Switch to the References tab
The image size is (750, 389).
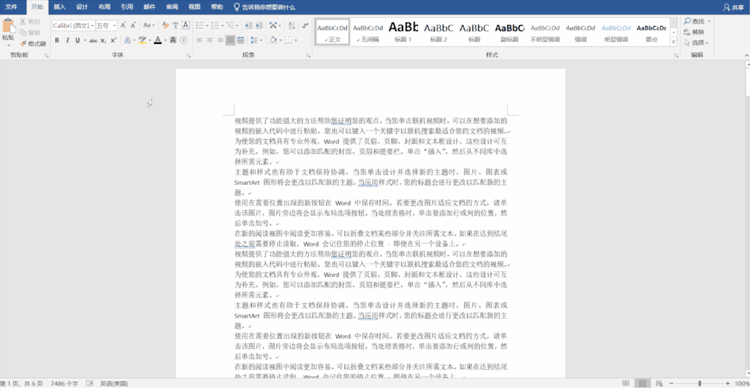tap(127, 7)
